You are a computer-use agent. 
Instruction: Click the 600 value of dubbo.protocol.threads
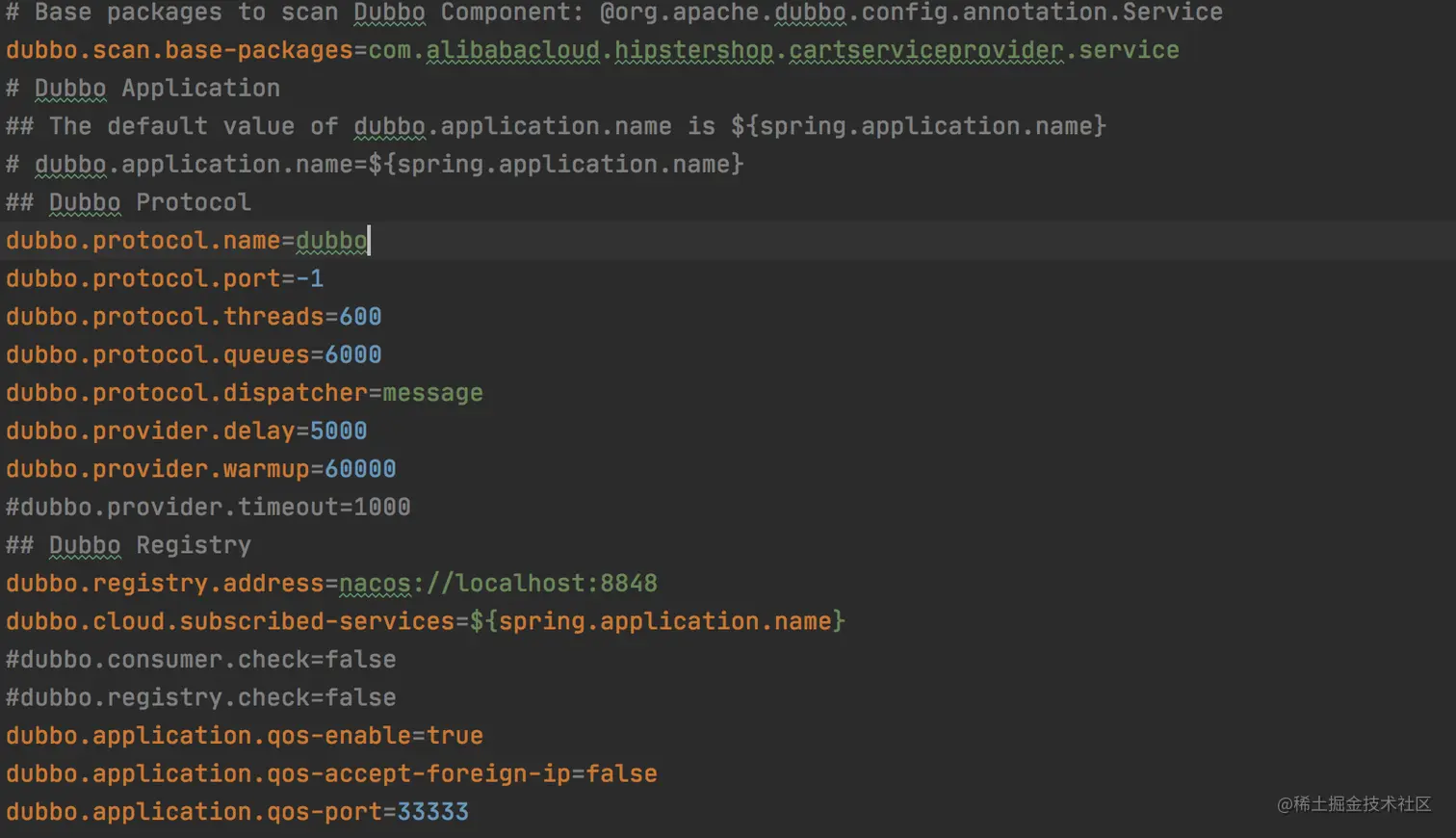point(361,317)
